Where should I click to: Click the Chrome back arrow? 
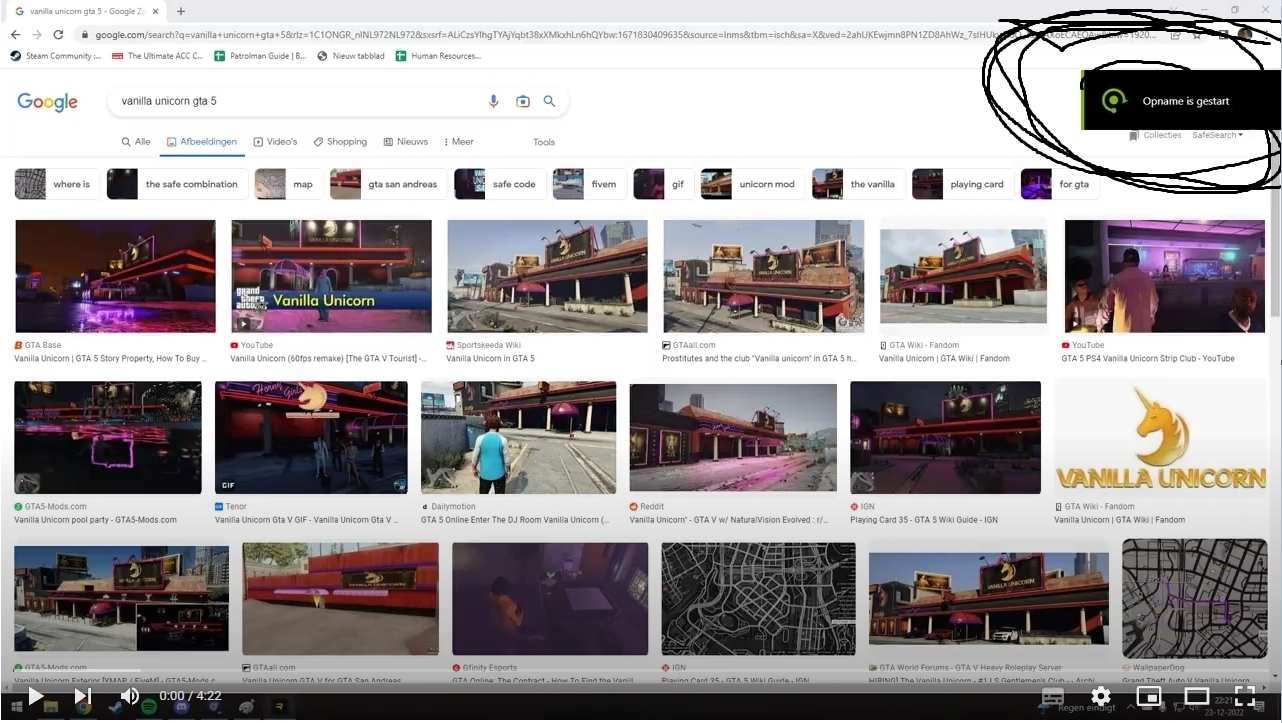tap(16, 35)
